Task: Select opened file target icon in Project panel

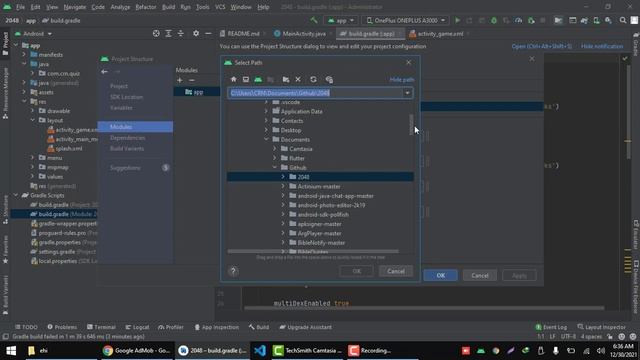Action: (156, 33)
